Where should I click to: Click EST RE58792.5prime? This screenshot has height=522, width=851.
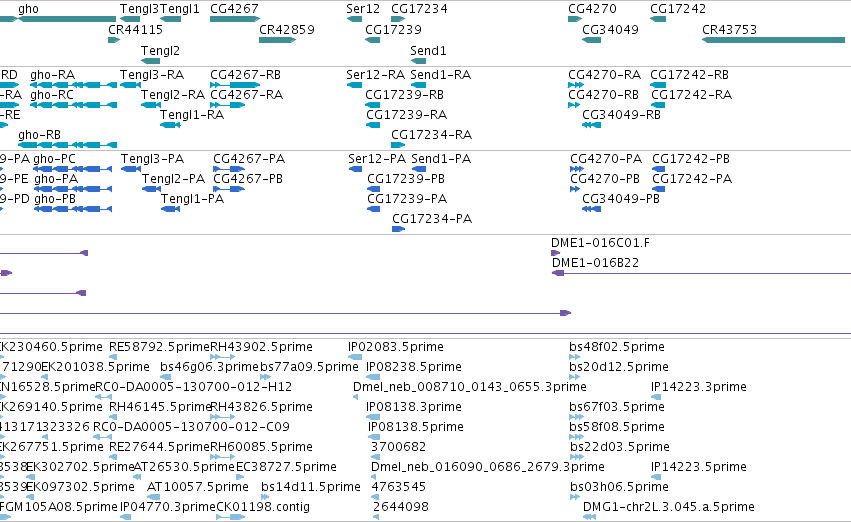pos(159,347)
